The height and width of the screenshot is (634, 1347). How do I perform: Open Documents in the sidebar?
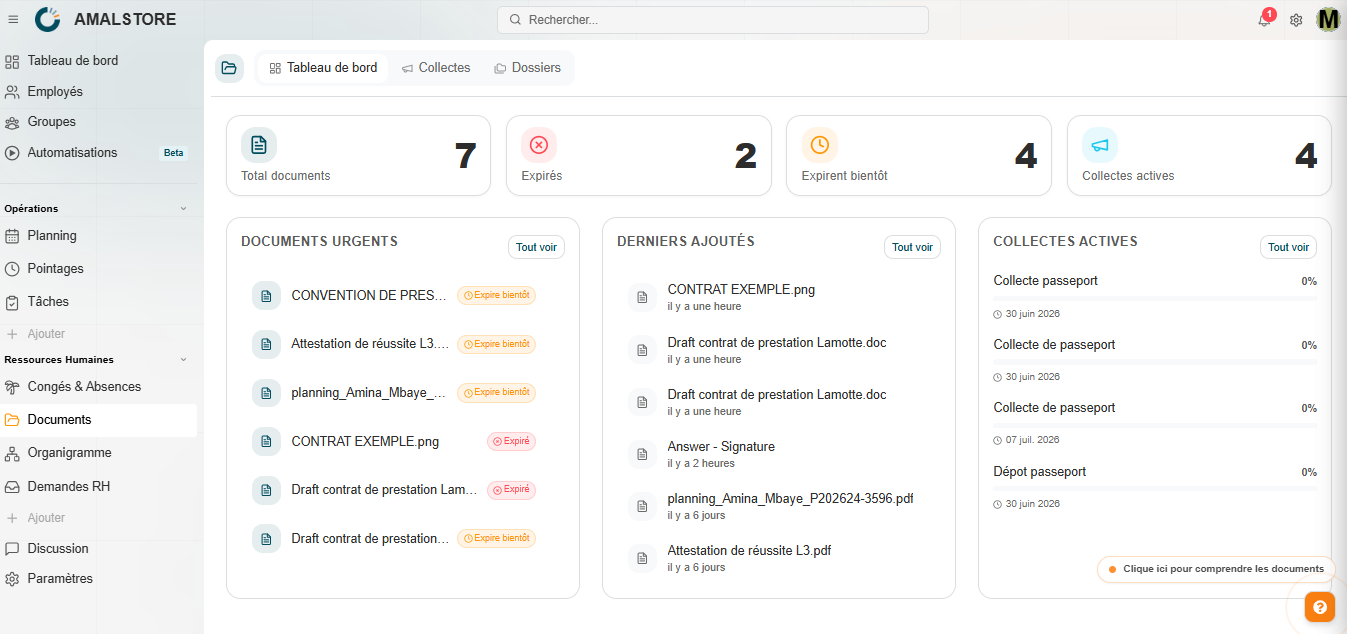click(x=98, y=420)
